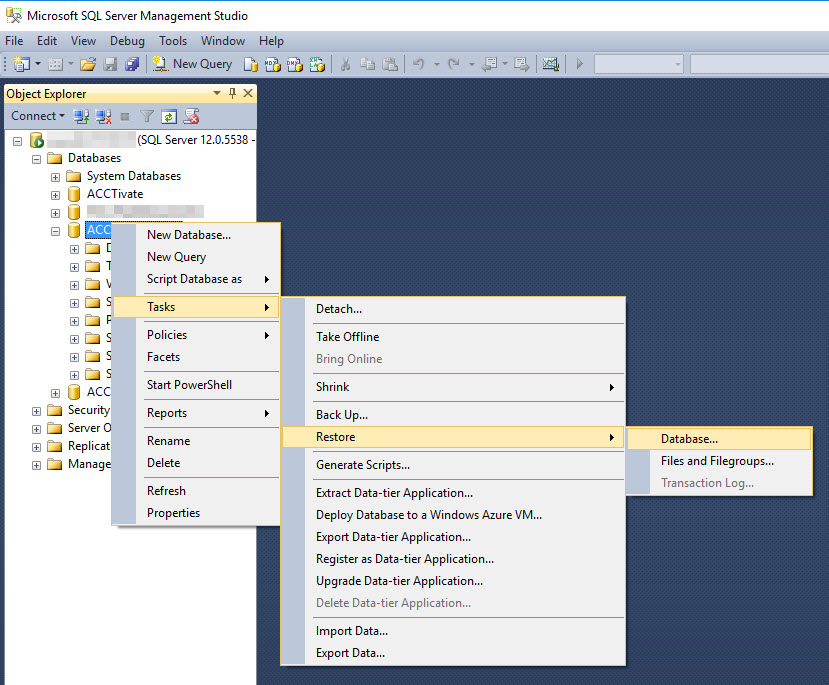The image size is (829, 685).
Task: Expand the Security folder node
Action: (36, 411)
